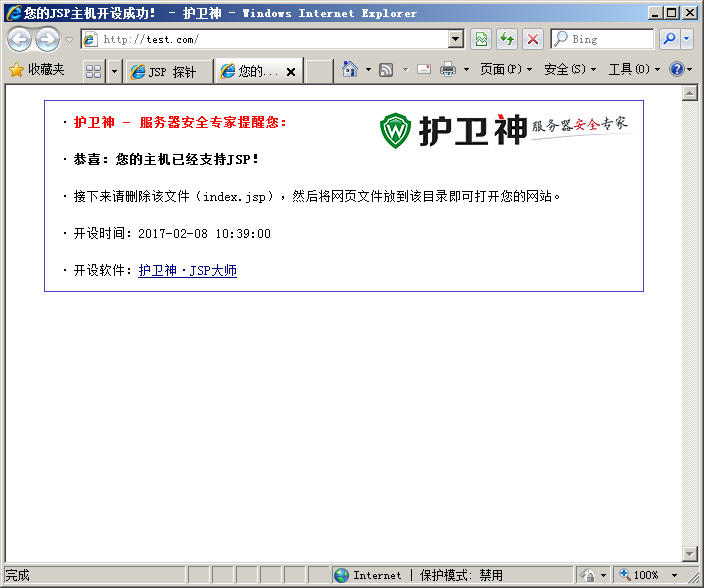Click the vertical scrollbar up arrow
This screenshot has height=588, width=704.
pos(689,93)
